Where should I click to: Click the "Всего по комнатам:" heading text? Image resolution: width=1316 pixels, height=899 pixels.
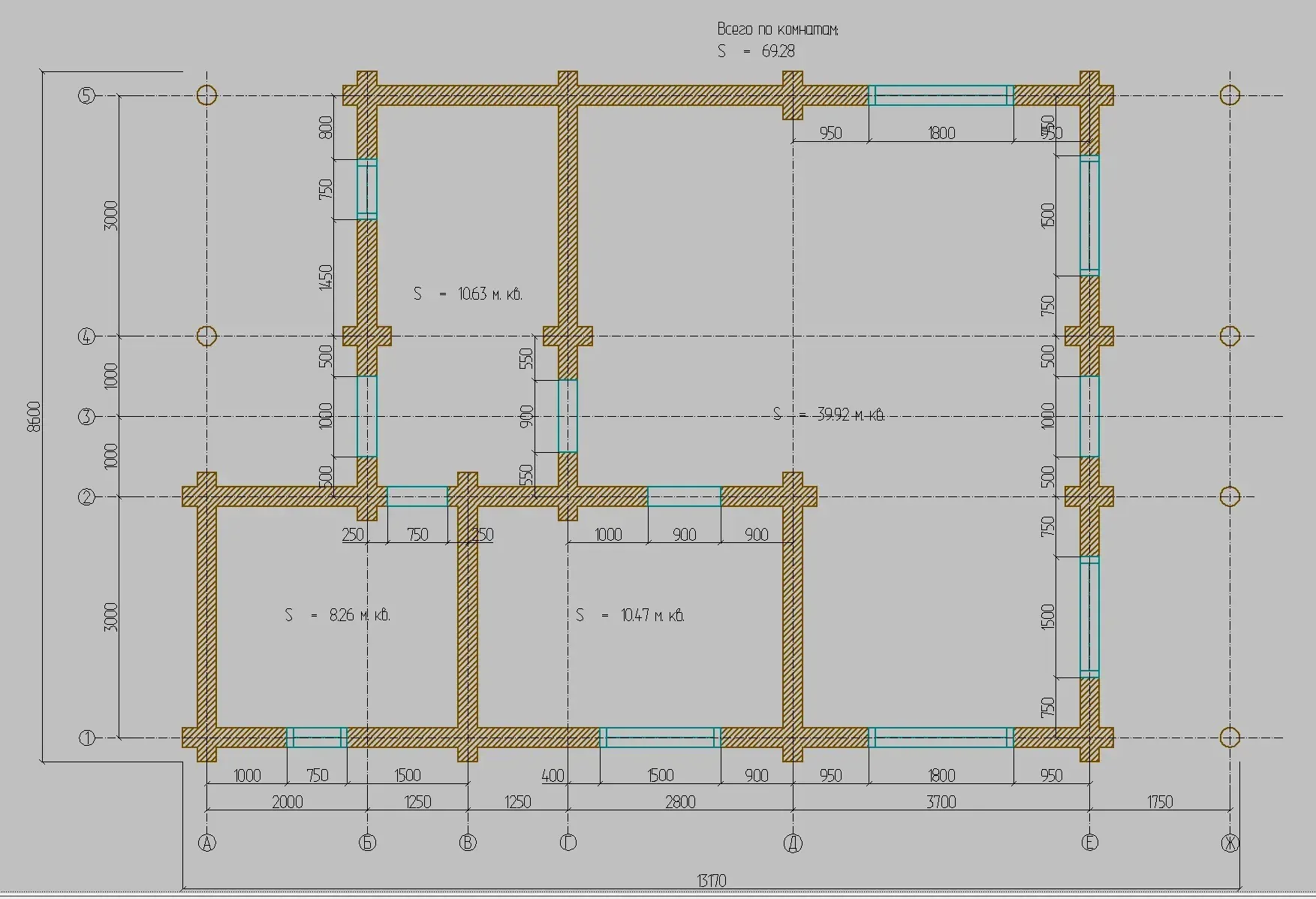click(x=778, y=29)
